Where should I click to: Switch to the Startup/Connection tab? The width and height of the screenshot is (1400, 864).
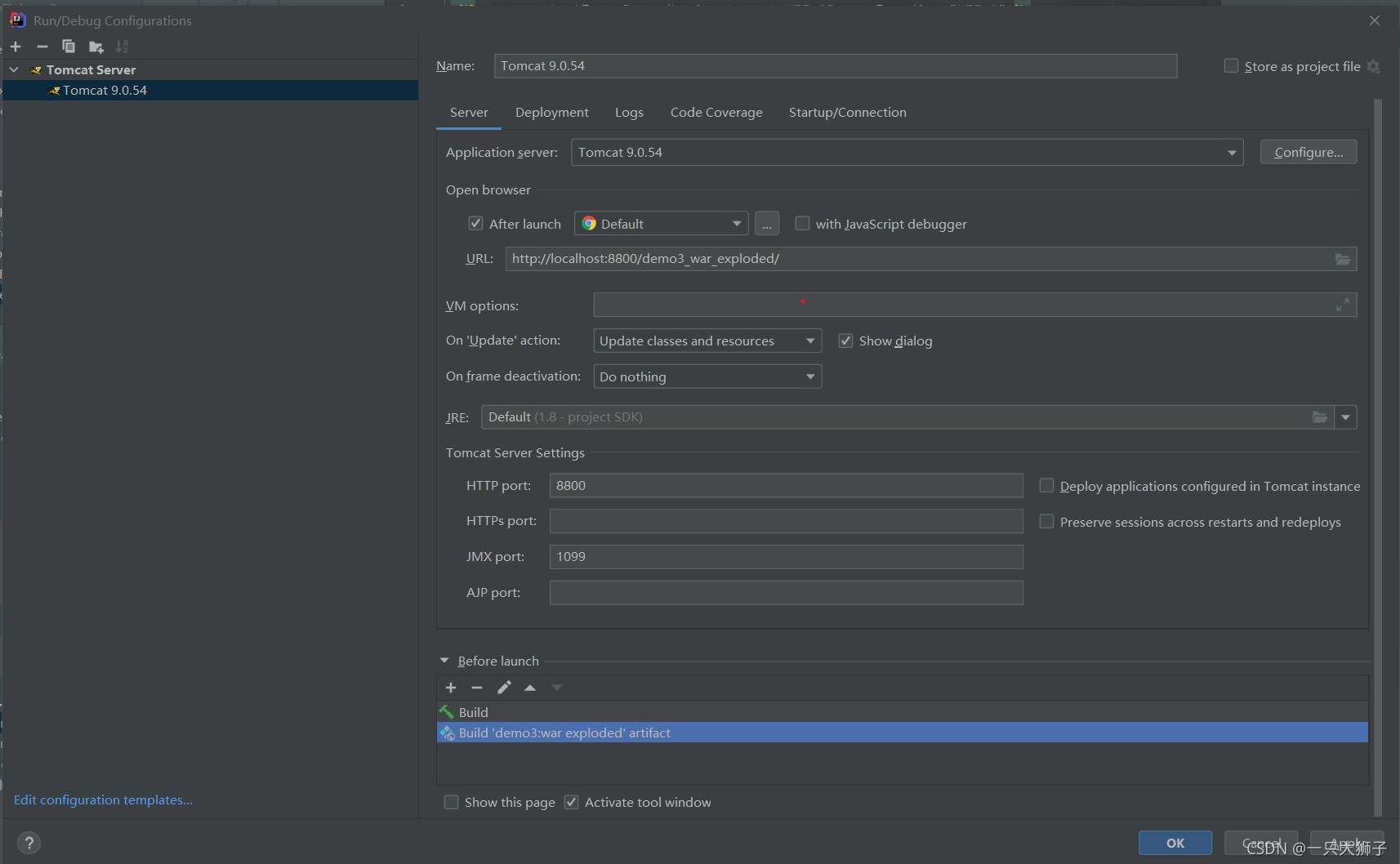848,113
